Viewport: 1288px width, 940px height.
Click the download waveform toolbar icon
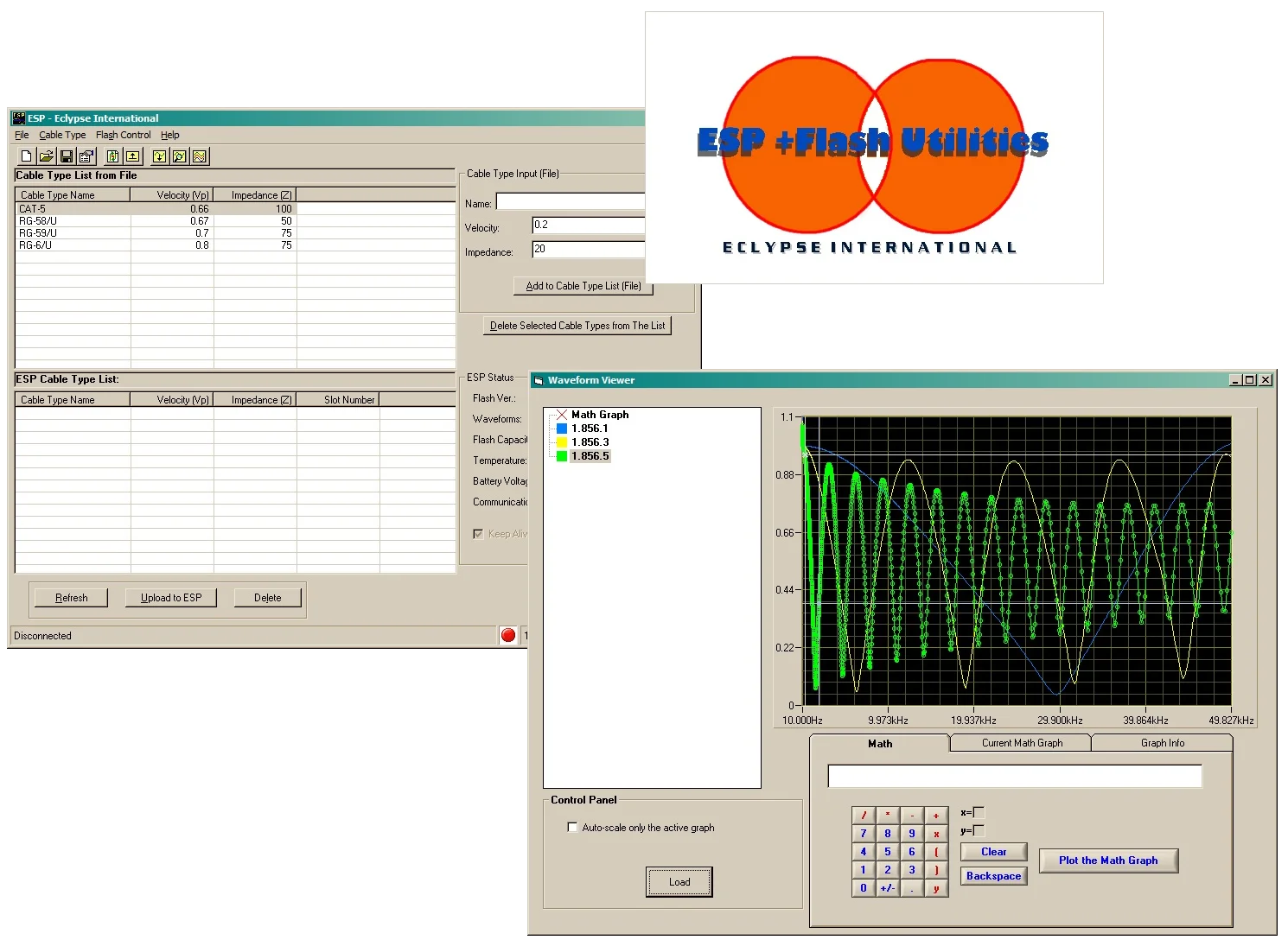coord(160,156)
